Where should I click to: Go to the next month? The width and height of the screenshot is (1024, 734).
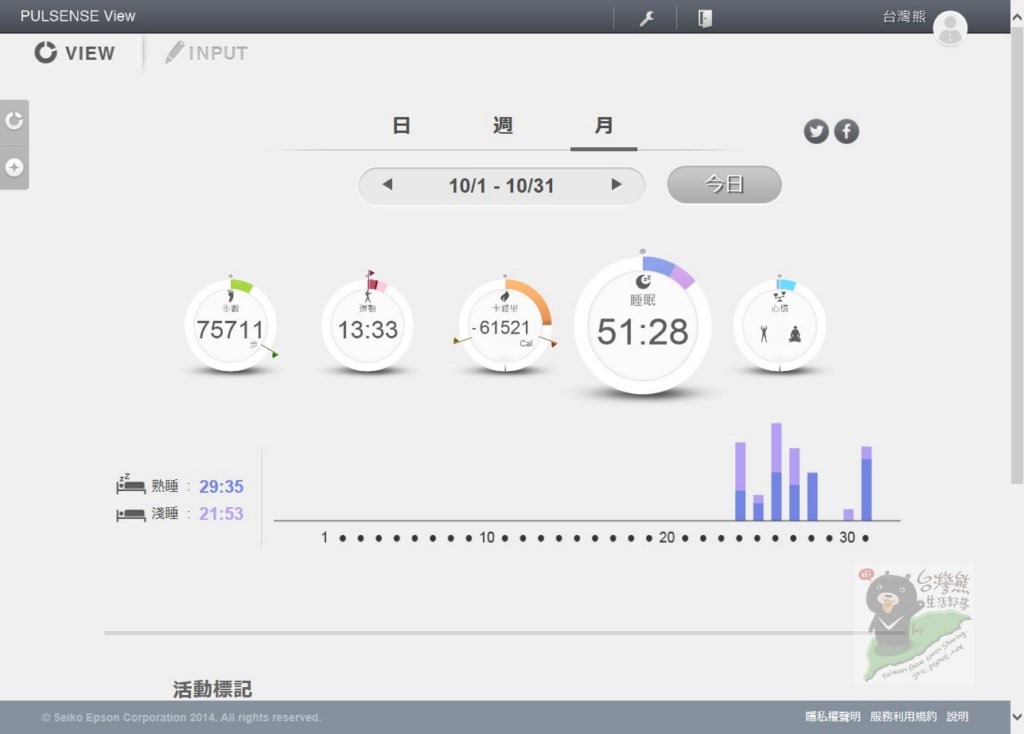pyautogui.click(x=616, y=185)
